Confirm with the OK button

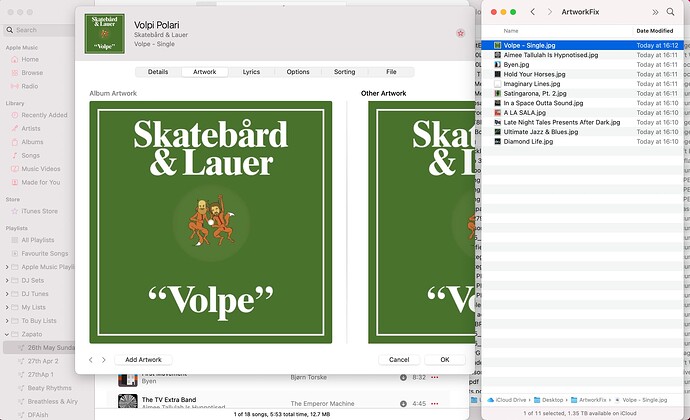pos(445,360)
